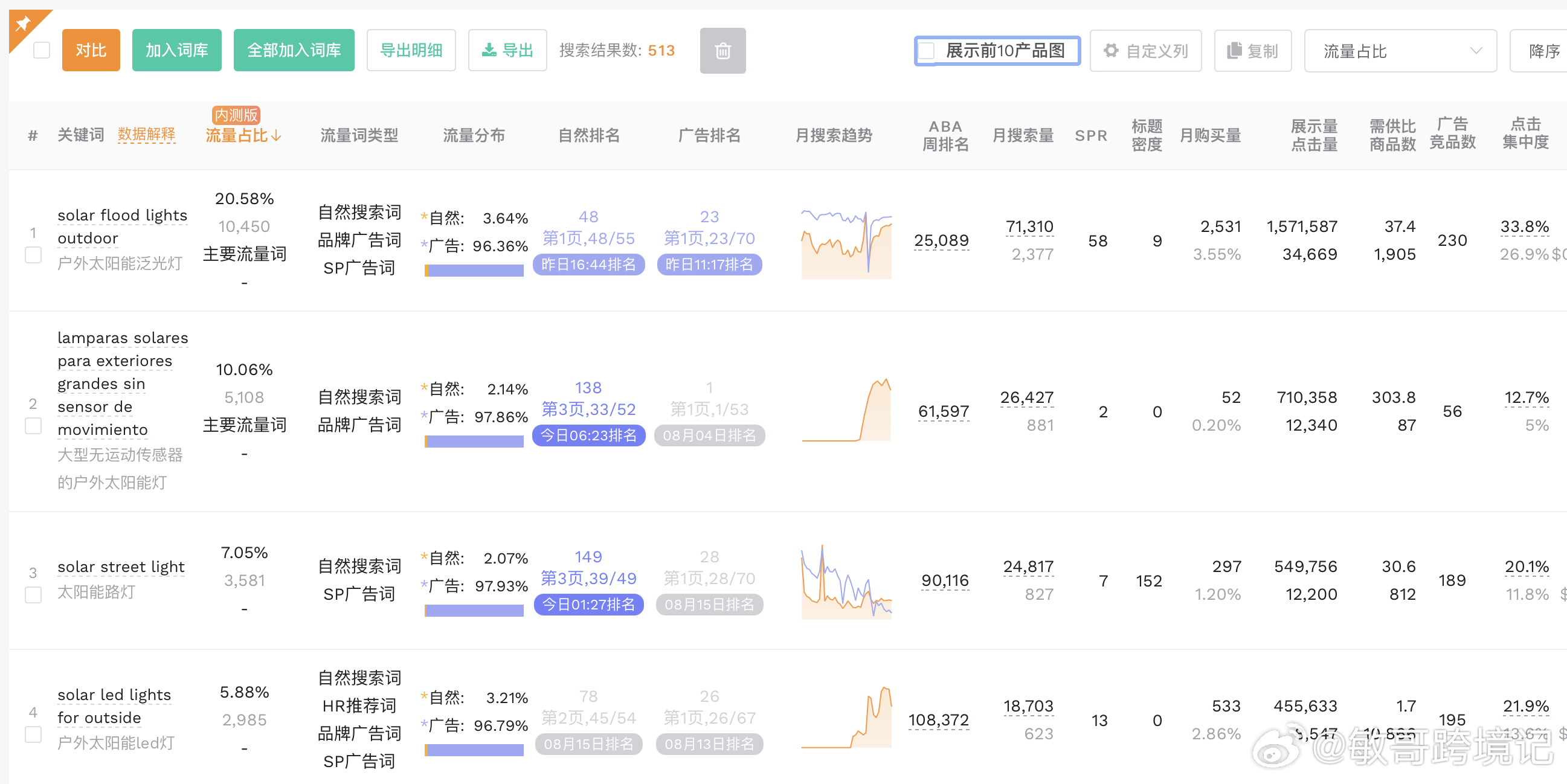Click sort arrow beside 流量占比 header
Screen dimensions: 1567x784
[x=277, y=136]
